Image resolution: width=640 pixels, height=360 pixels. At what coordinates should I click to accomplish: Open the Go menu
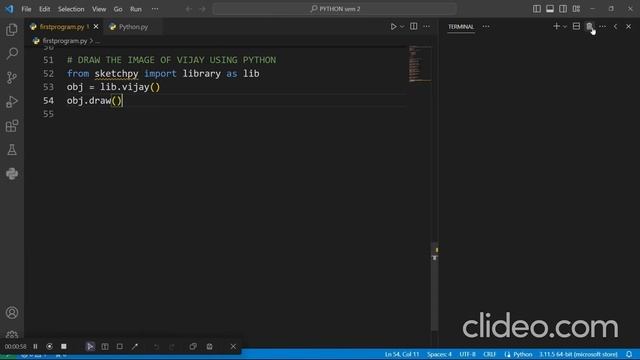118,9
